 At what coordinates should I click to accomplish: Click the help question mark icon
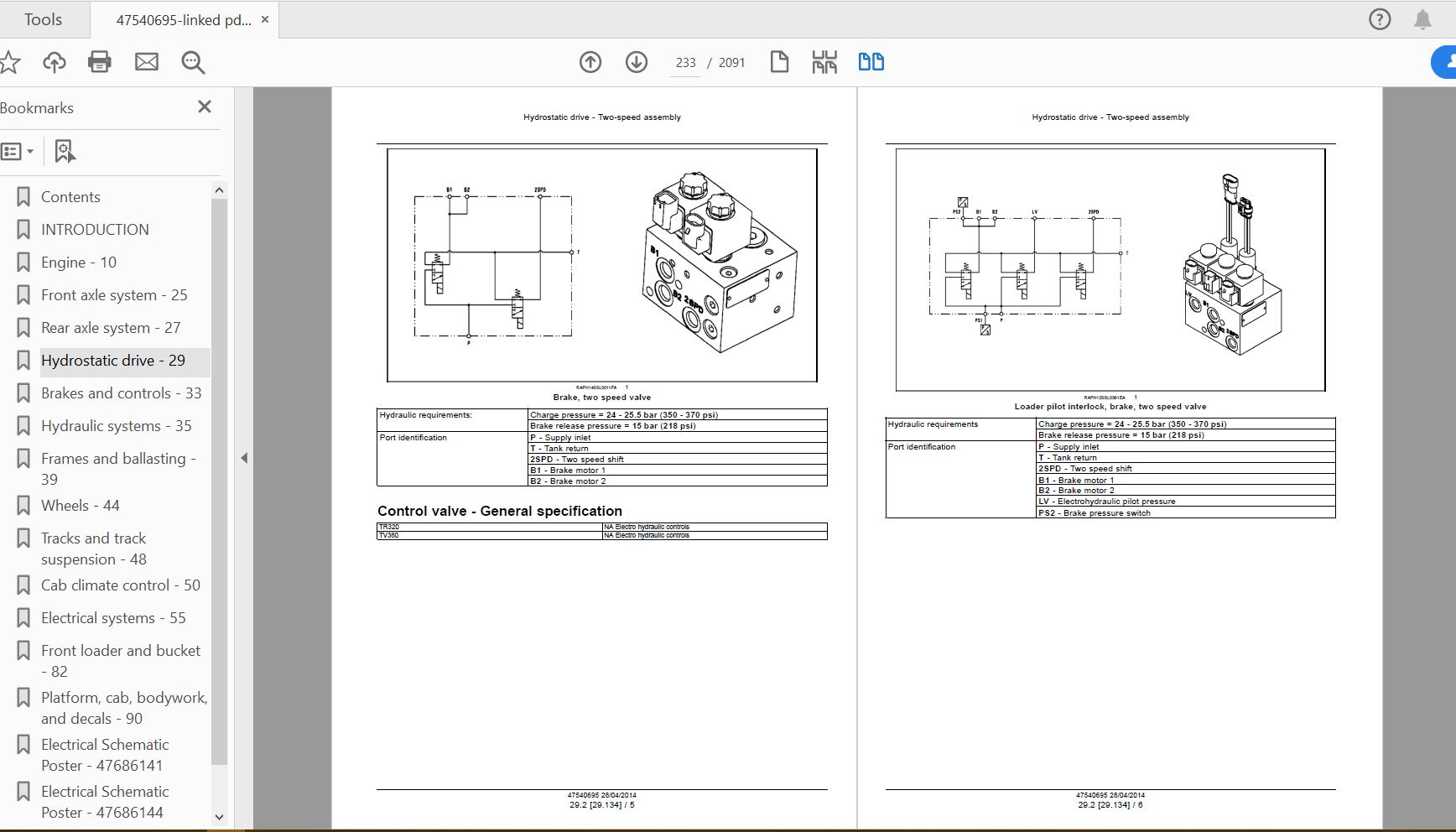pyautogui.click(x=1380, y=19)
